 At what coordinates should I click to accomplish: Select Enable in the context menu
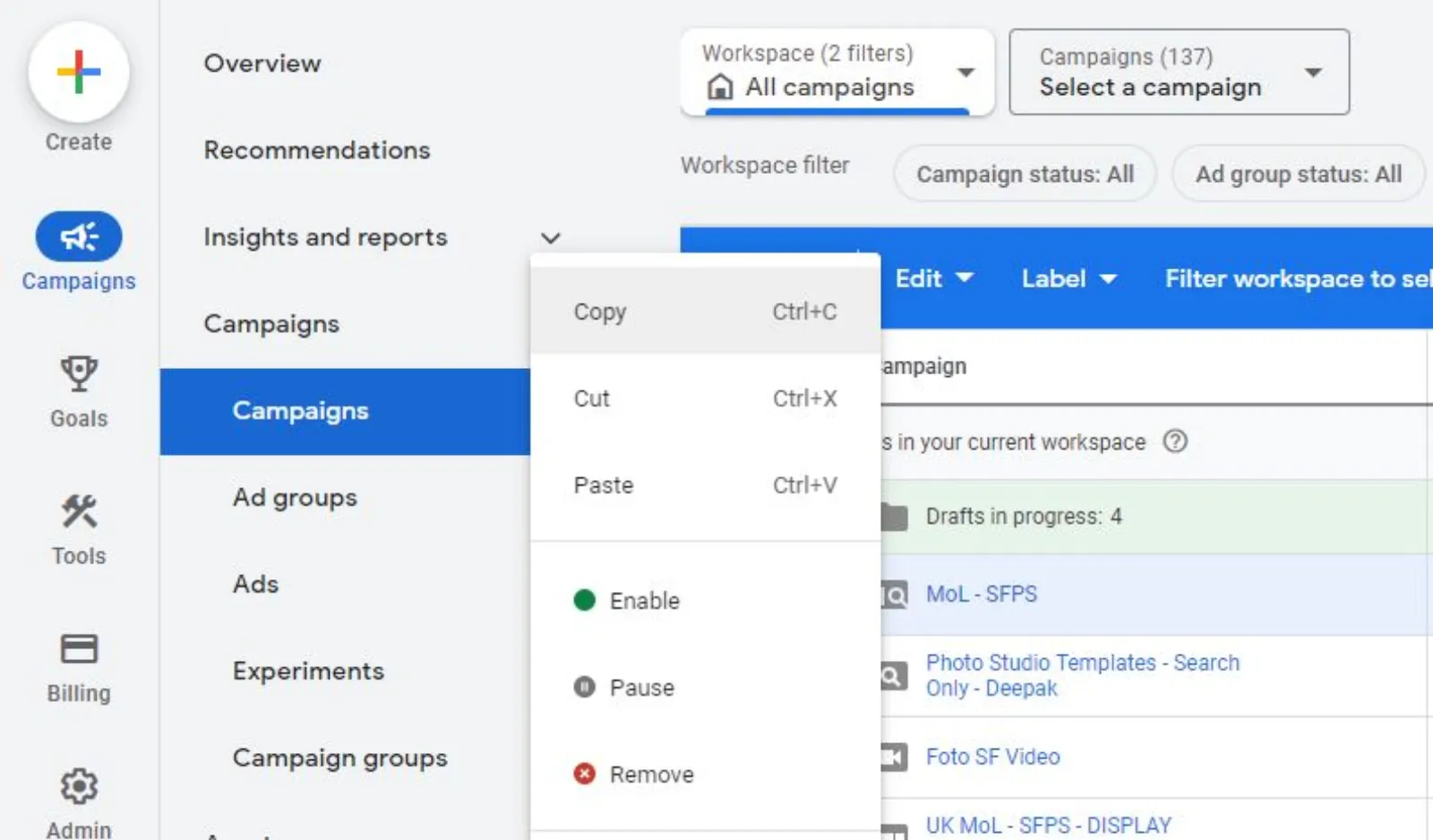tap(706, 600)
